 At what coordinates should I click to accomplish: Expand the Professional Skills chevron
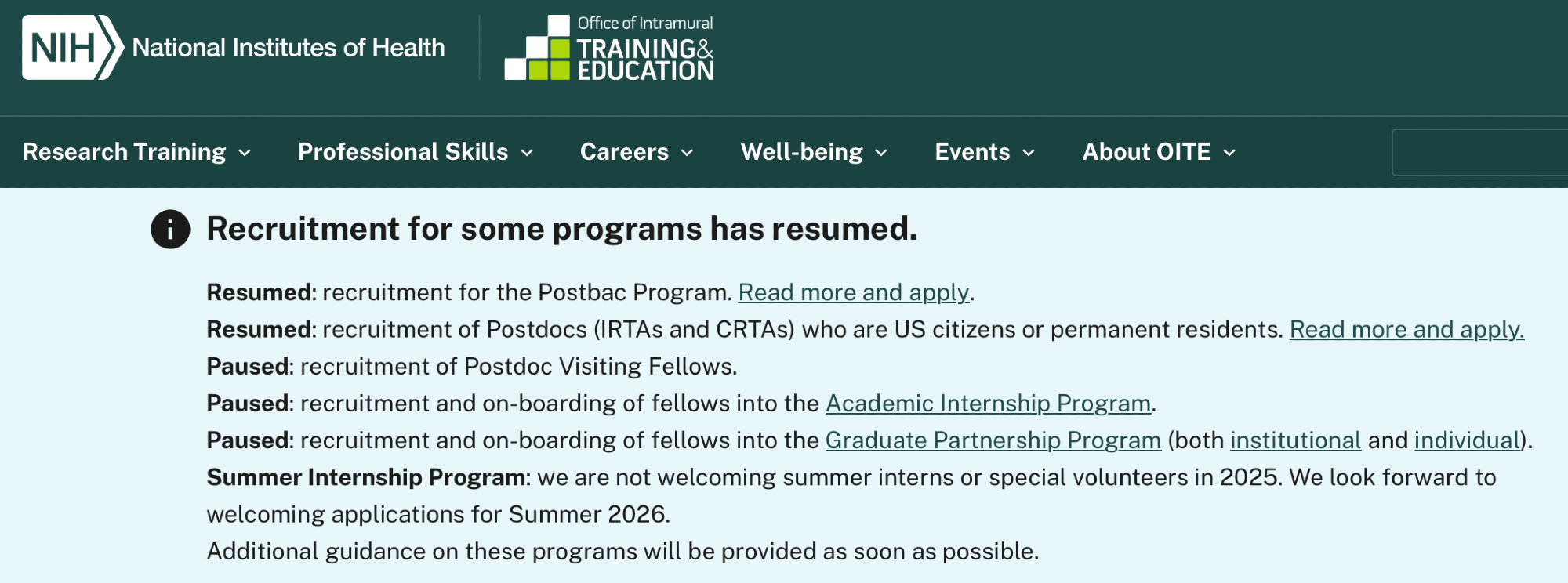tap(527, 153)
